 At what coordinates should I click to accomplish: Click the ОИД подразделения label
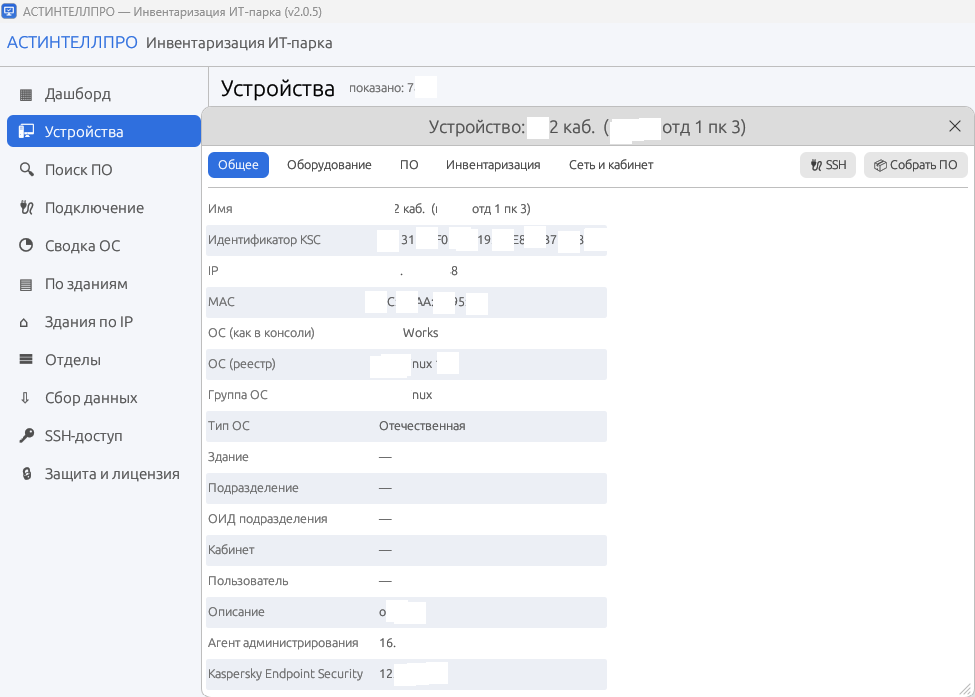267,519
